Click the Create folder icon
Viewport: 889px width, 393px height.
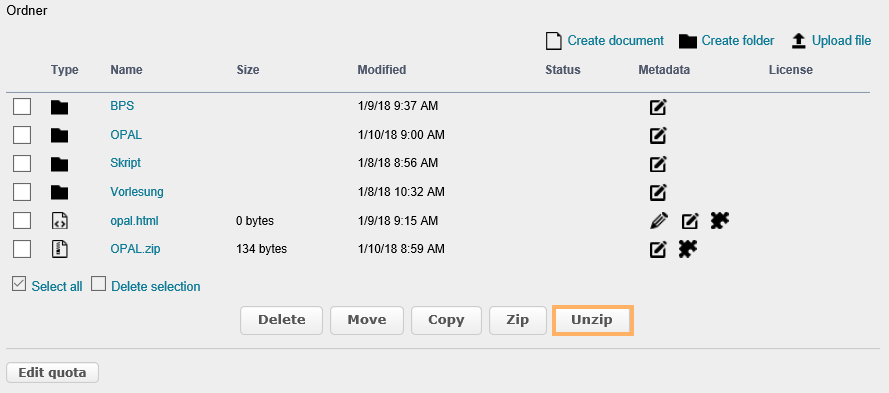click(x=688, y=41)
